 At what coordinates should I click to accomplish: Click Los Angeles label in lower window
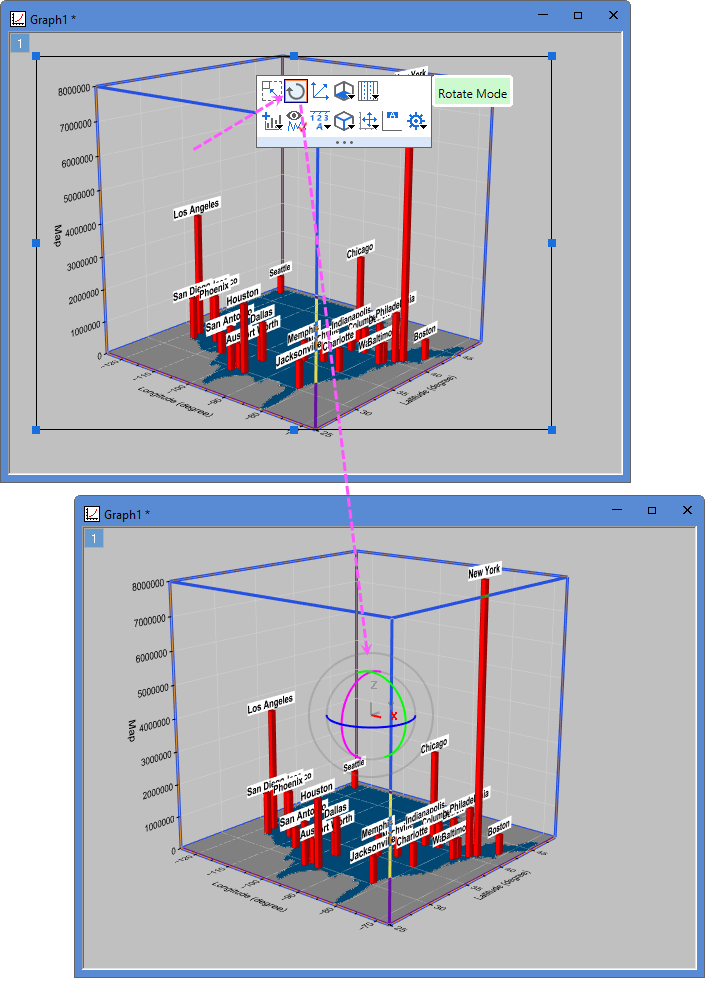click(270, 703)
